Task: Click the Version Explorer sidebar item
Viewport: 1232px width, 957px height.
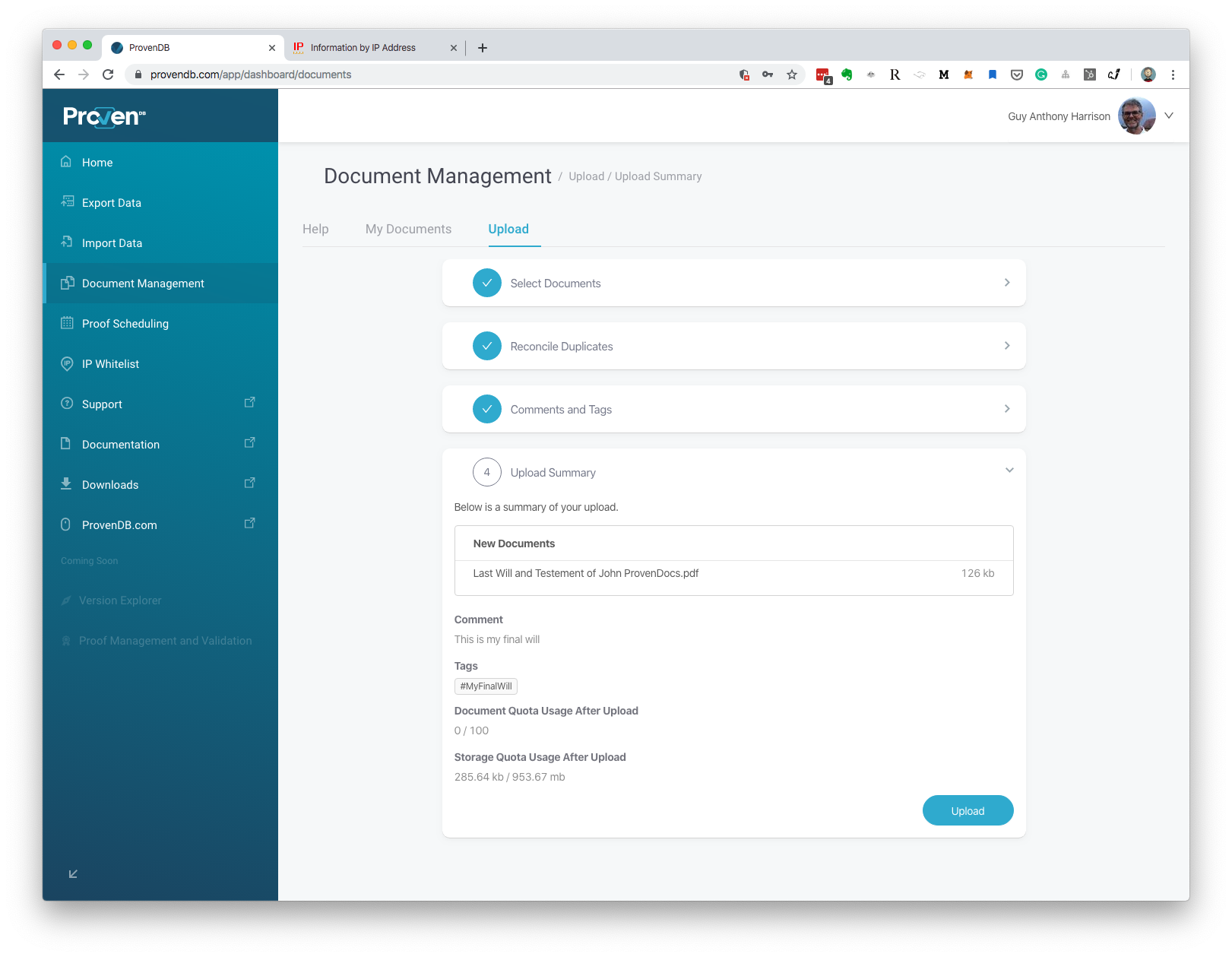Action: tap(160, 601)
